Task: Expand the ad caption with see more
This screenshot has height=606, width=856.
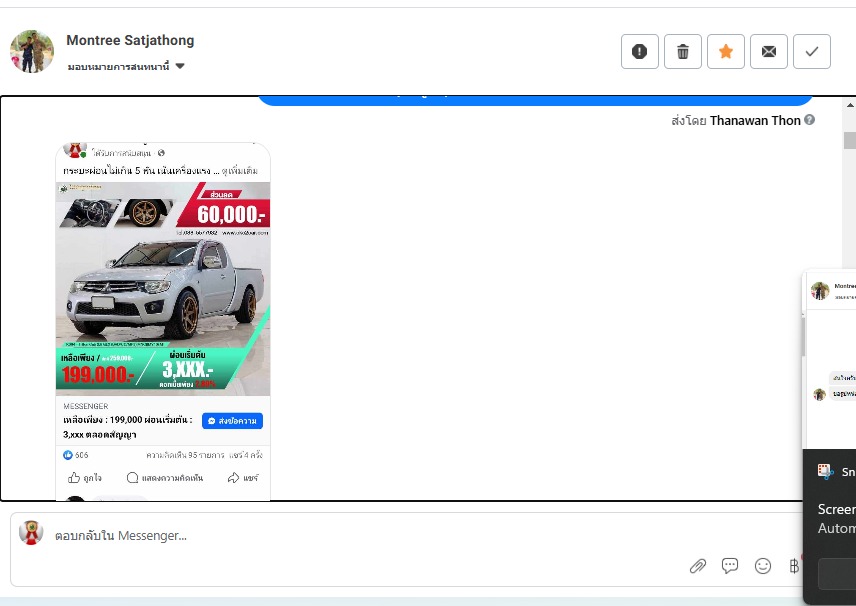Action: [240, 171]
